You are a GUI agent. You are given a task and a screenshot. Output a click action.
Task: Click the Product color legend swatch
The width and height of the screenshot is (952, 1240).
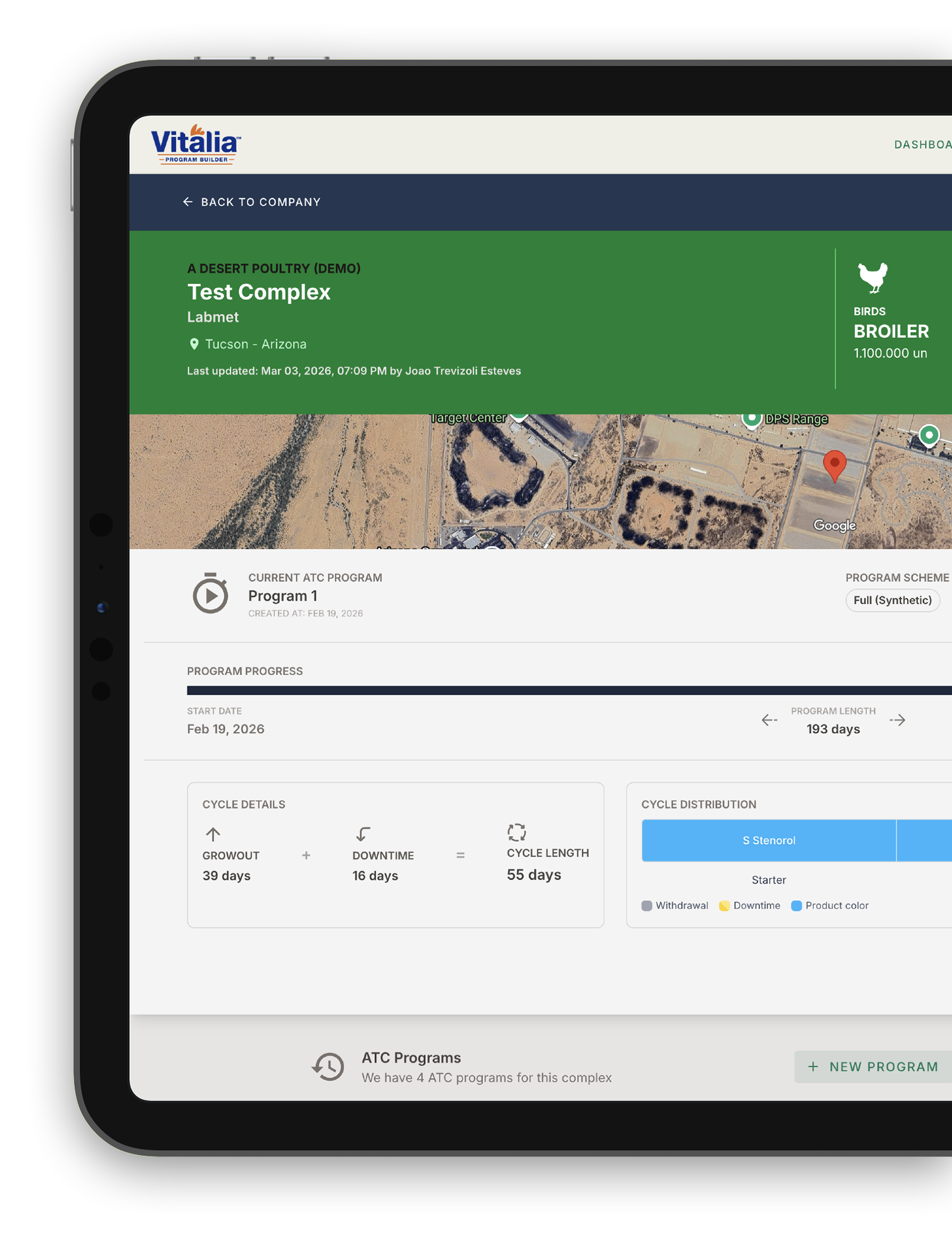[797, 906]
